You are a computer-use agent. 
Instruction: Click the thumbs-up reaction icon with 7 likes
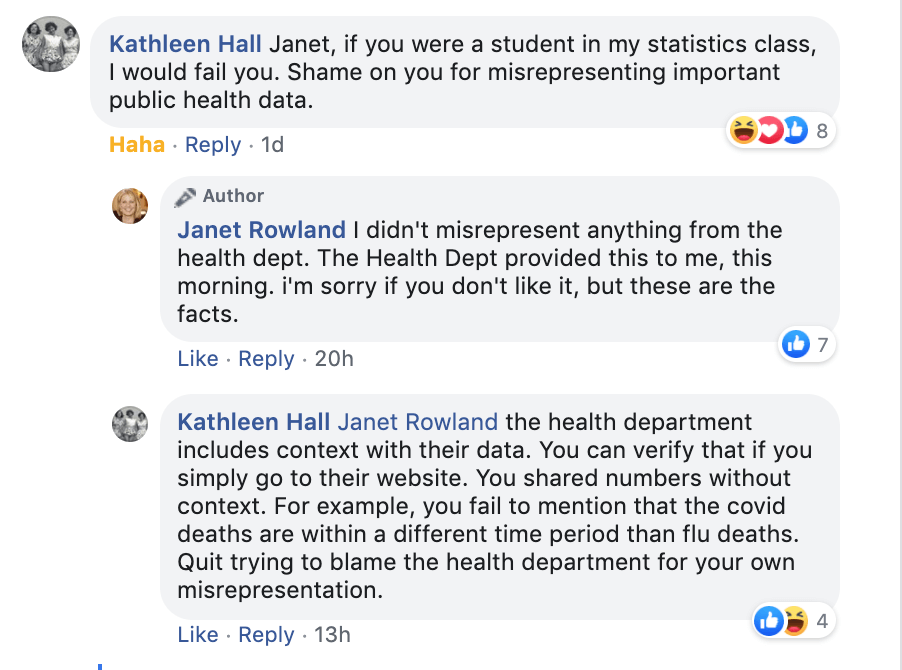[796, 344]
